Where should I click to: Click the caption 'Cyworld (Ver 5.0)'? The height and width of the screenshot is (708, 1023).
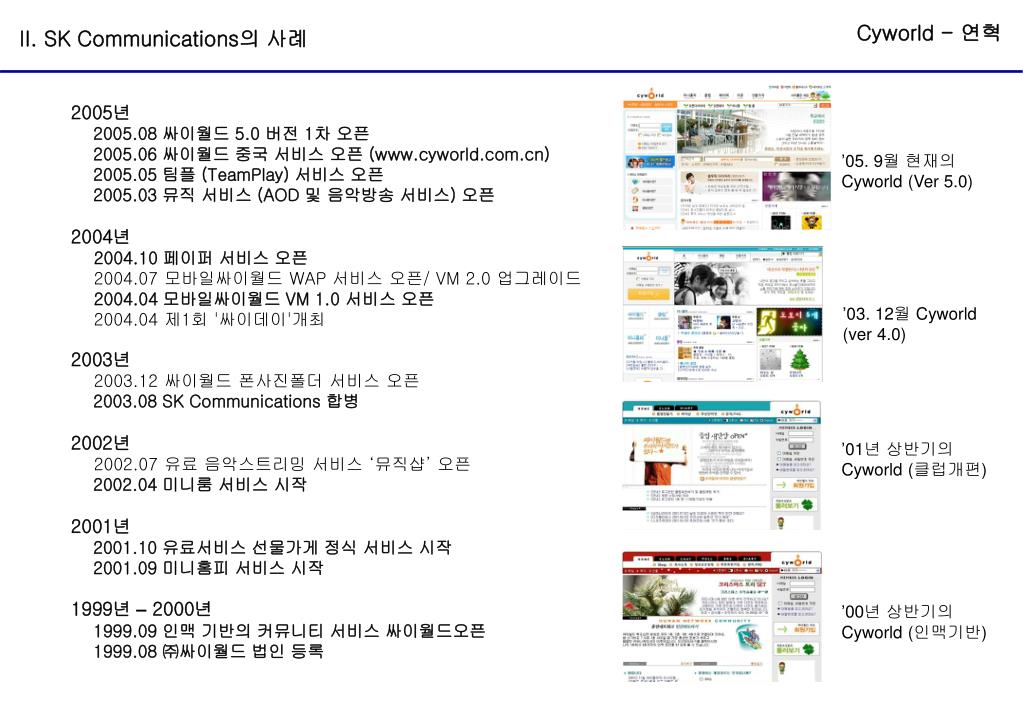point(907,181)
